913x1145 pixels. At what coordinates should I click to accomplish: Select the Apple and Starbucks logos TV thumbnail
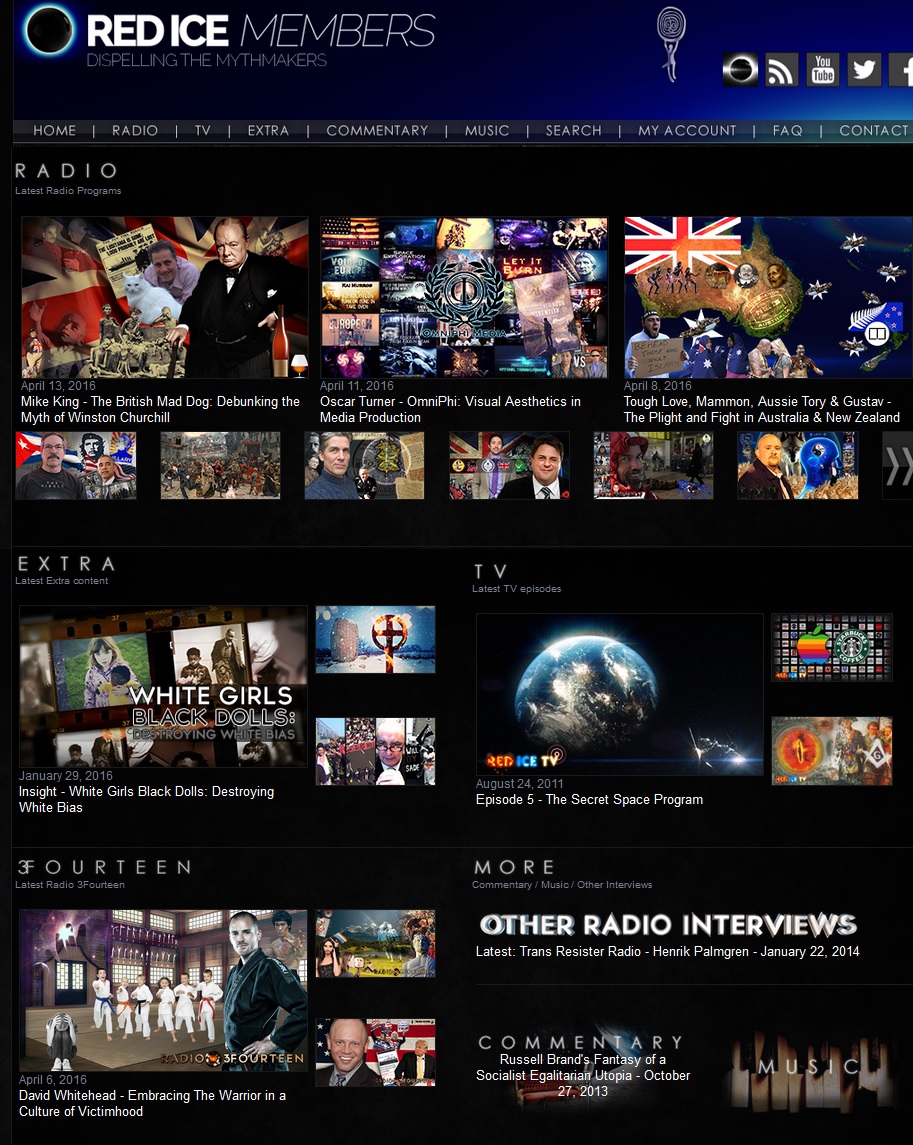pyautogui.click(x=831, y=647)
